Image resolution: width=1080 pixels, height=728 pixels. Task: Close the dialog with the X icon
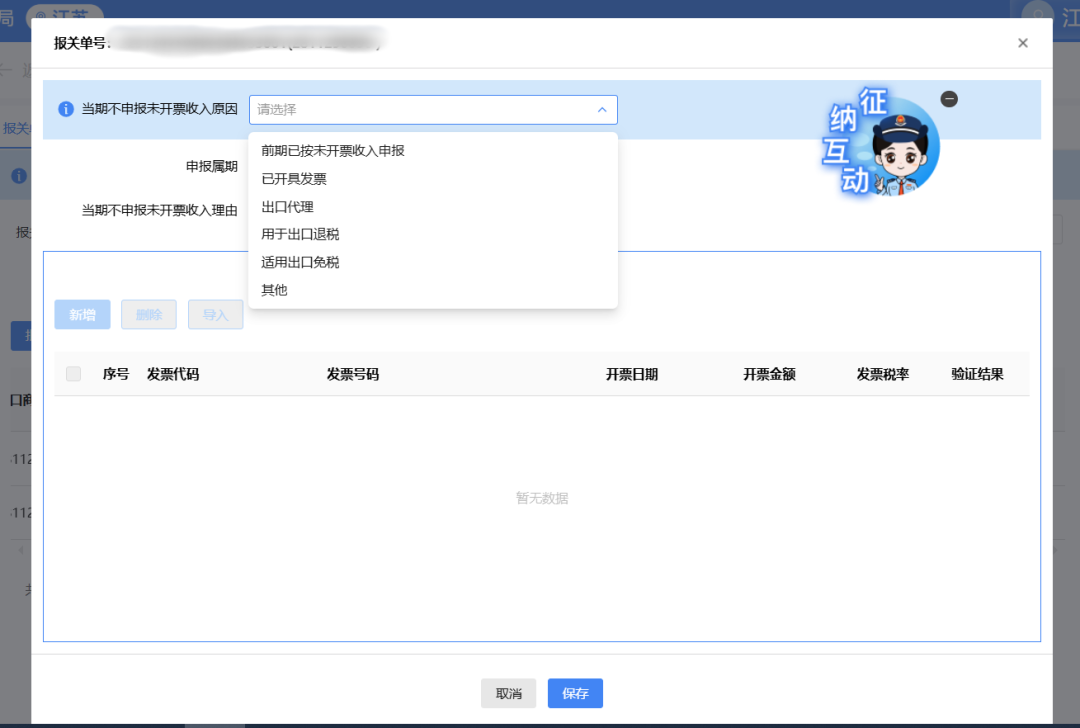click(1022, 43)
